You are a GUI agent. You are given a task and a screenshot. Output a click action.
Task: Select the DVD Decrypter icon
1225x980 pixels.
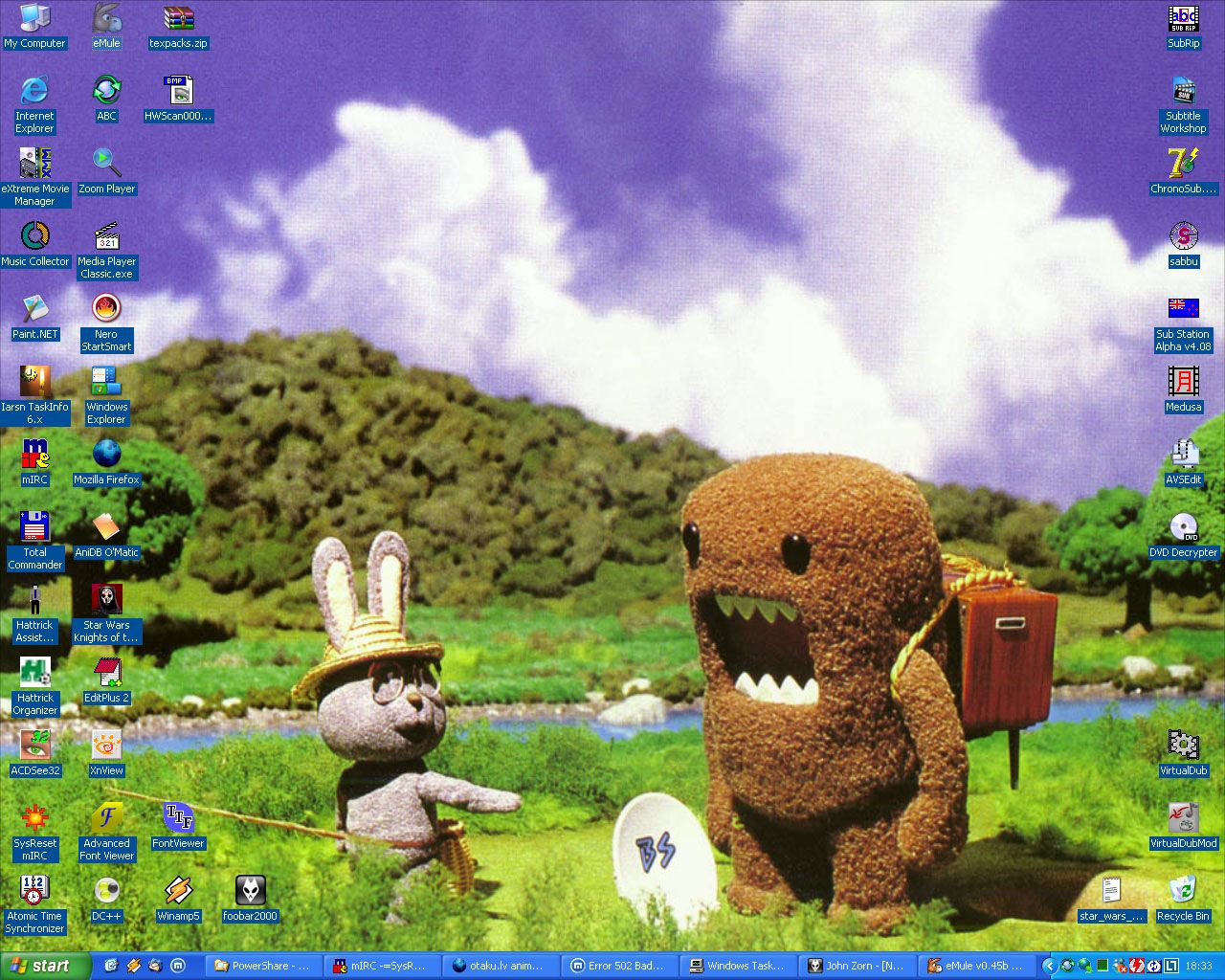tap(1183, 535)
